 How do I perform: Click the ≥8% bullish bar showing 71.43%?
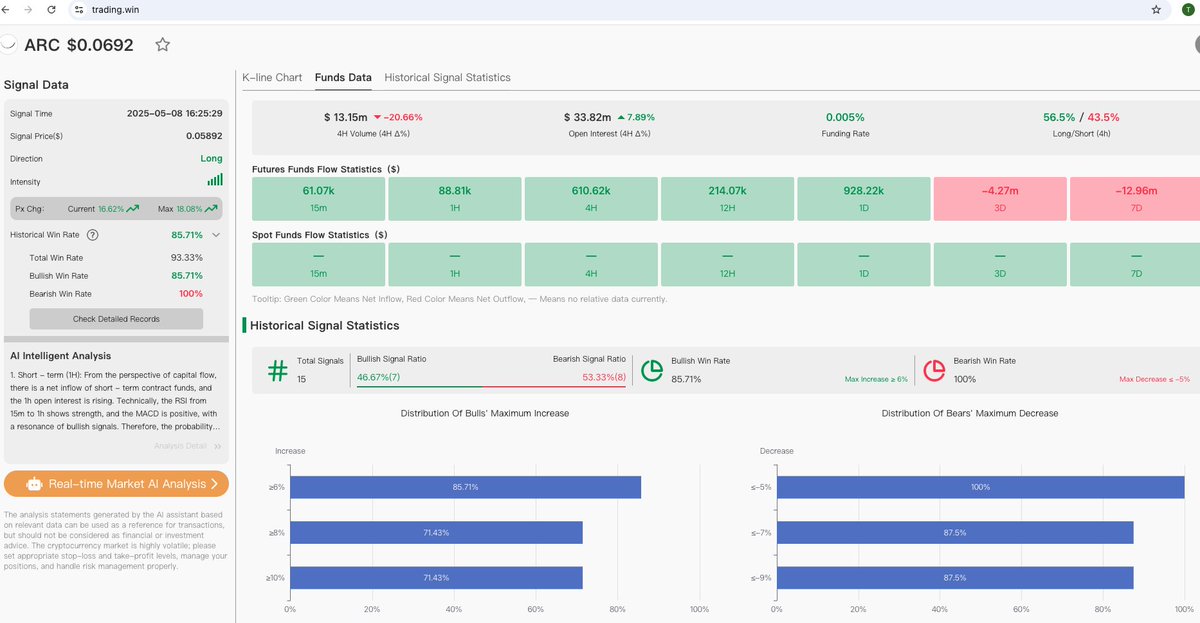(x=436, y=533)
